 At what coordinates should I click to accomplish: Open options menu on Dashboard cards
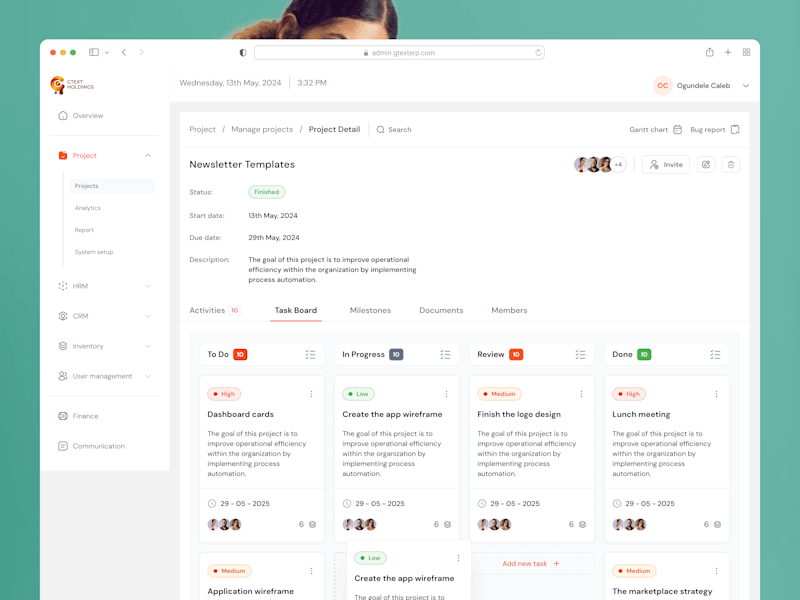311,394
